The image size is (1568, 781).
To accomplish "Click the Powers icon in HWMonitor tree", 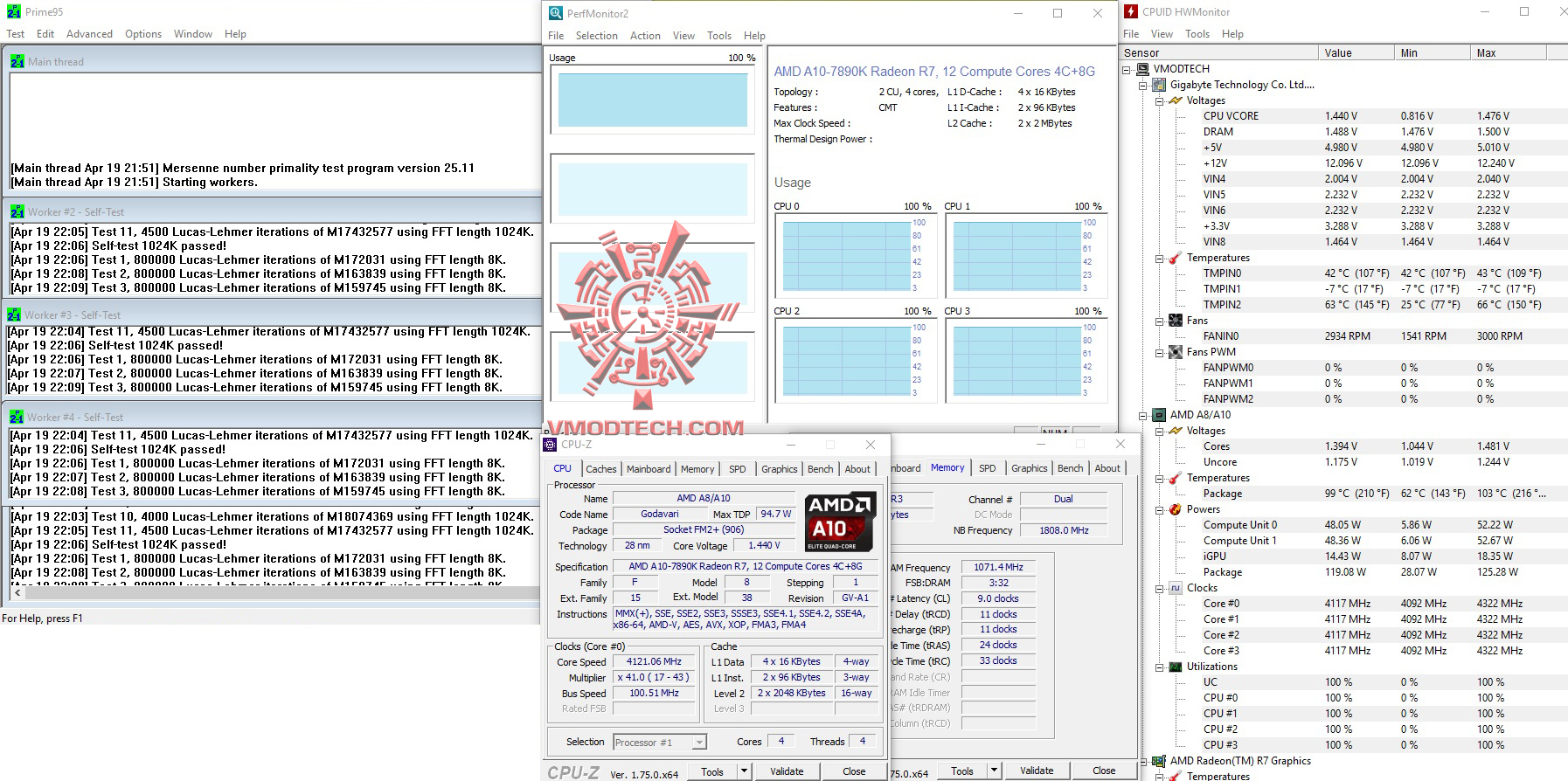I will 1176,509.
